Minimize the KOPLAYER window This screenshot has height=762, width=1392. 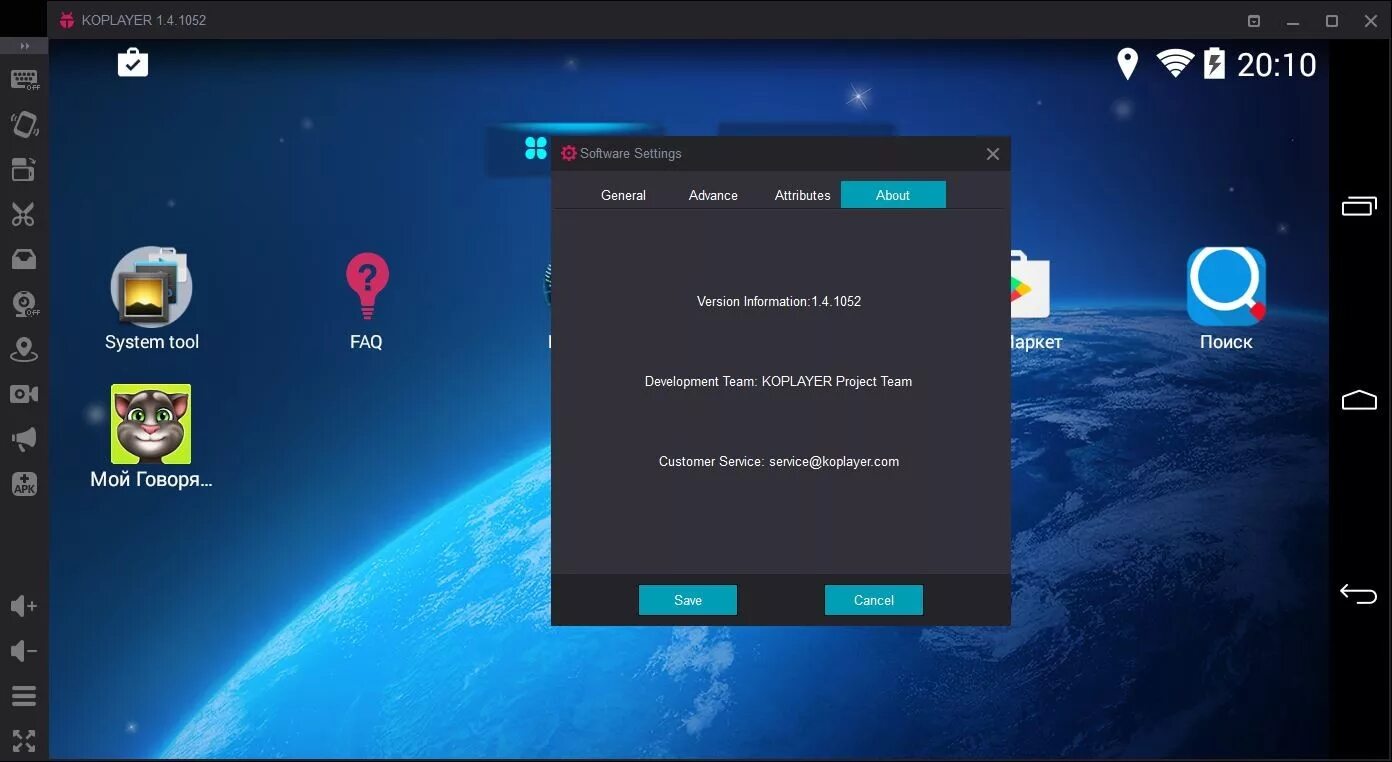1293,21
